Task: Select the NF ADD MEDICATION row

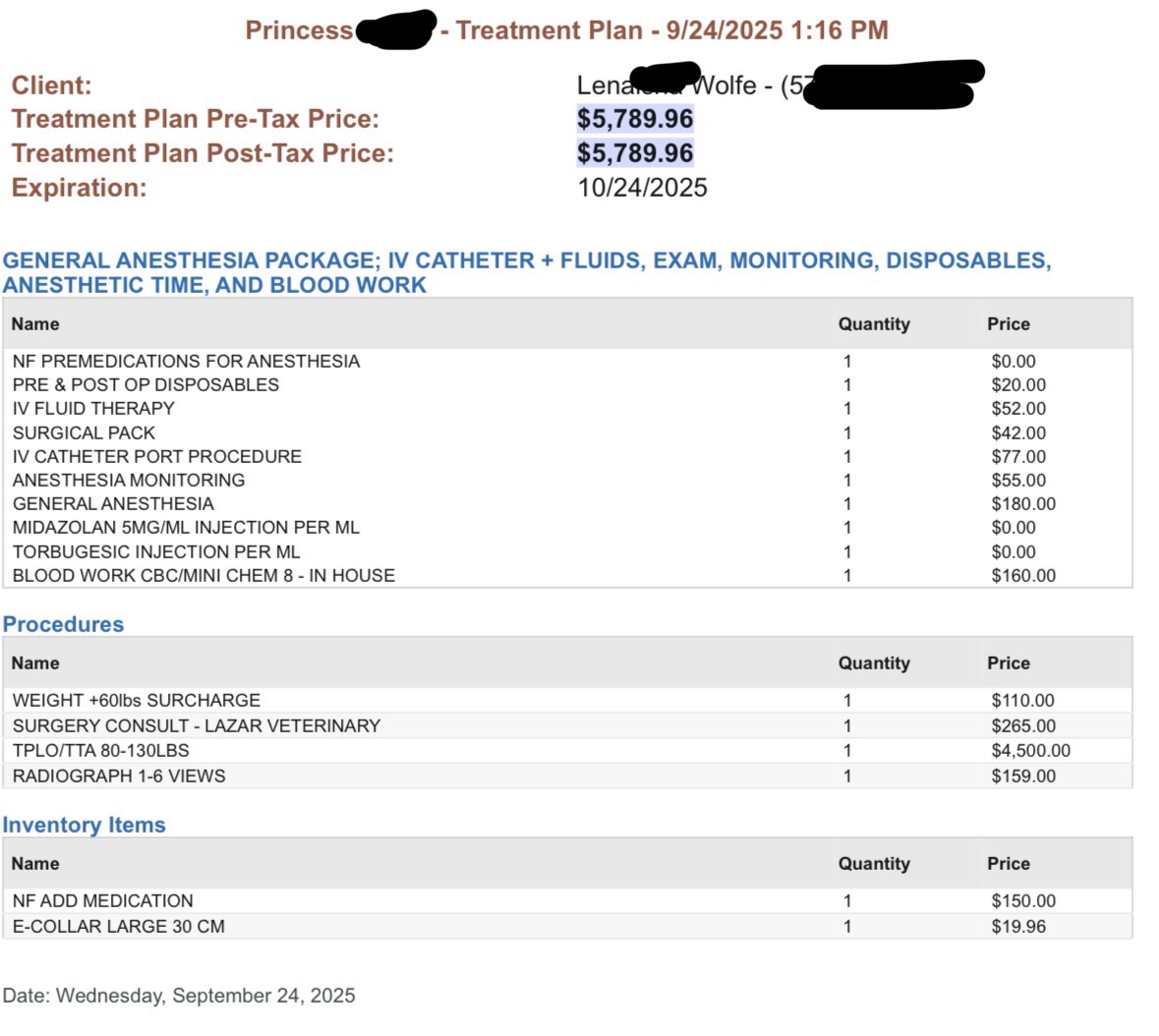Action: tap(567, 900)
